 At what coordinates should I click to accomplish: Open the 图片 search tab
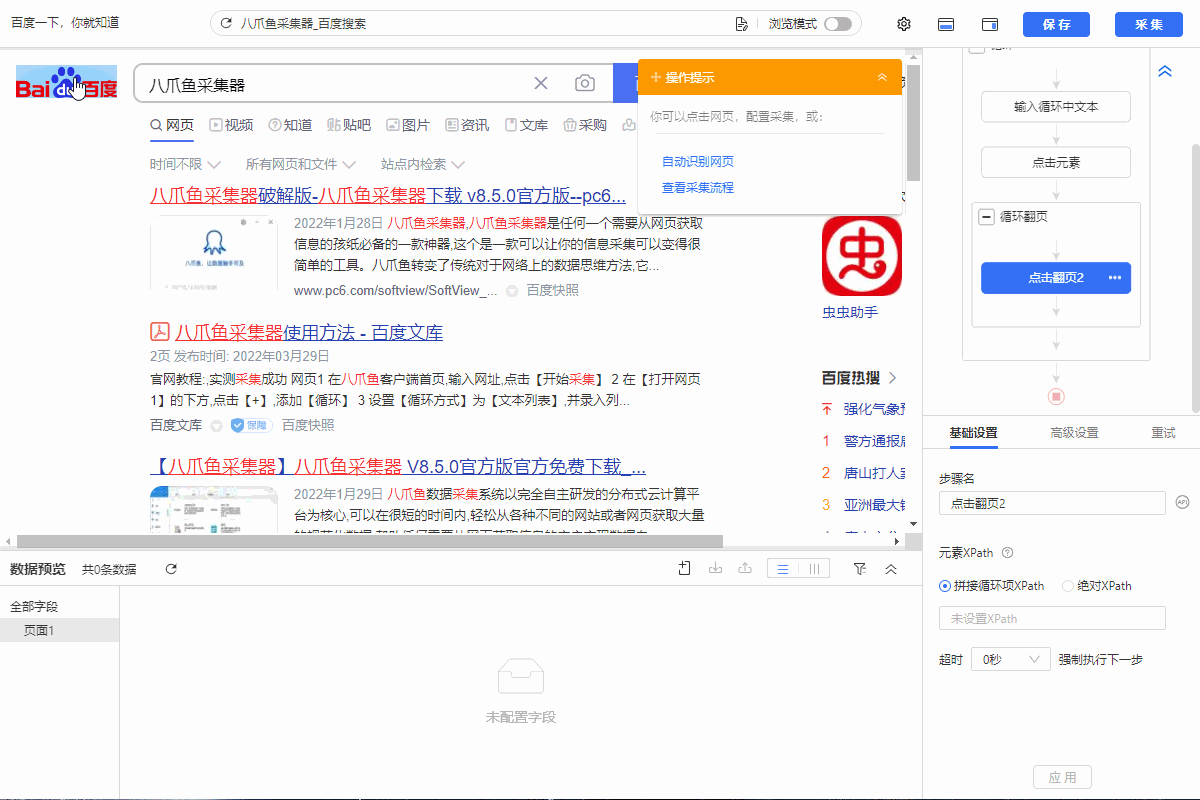pyautogui.click(x=408, y=125)
